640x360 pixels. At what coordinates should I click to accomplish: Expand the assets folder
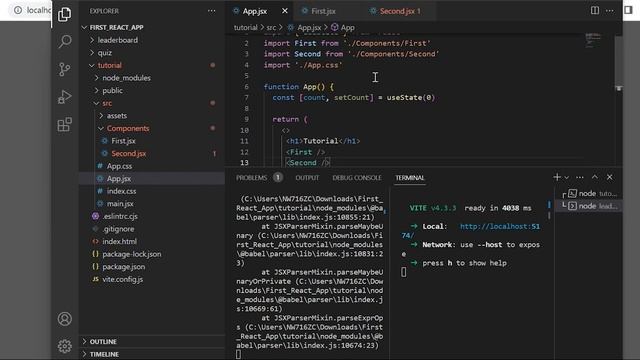click(x=117, y=116)
